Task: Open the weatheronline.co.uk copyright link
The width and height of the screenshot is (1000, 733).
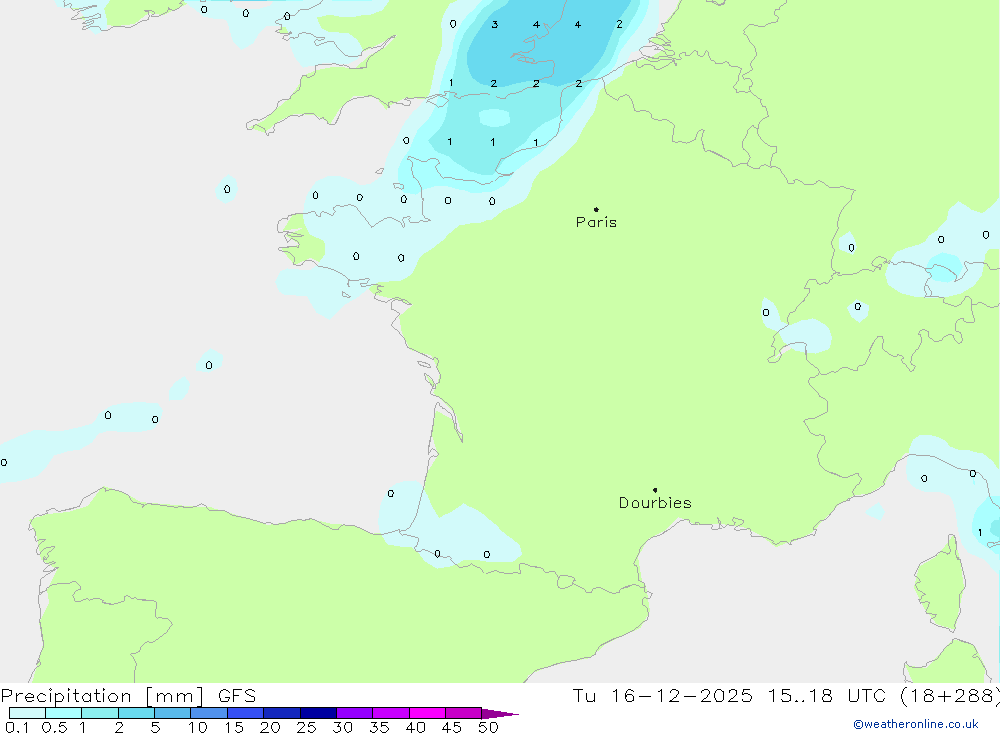Action: (x=916, y=724)
